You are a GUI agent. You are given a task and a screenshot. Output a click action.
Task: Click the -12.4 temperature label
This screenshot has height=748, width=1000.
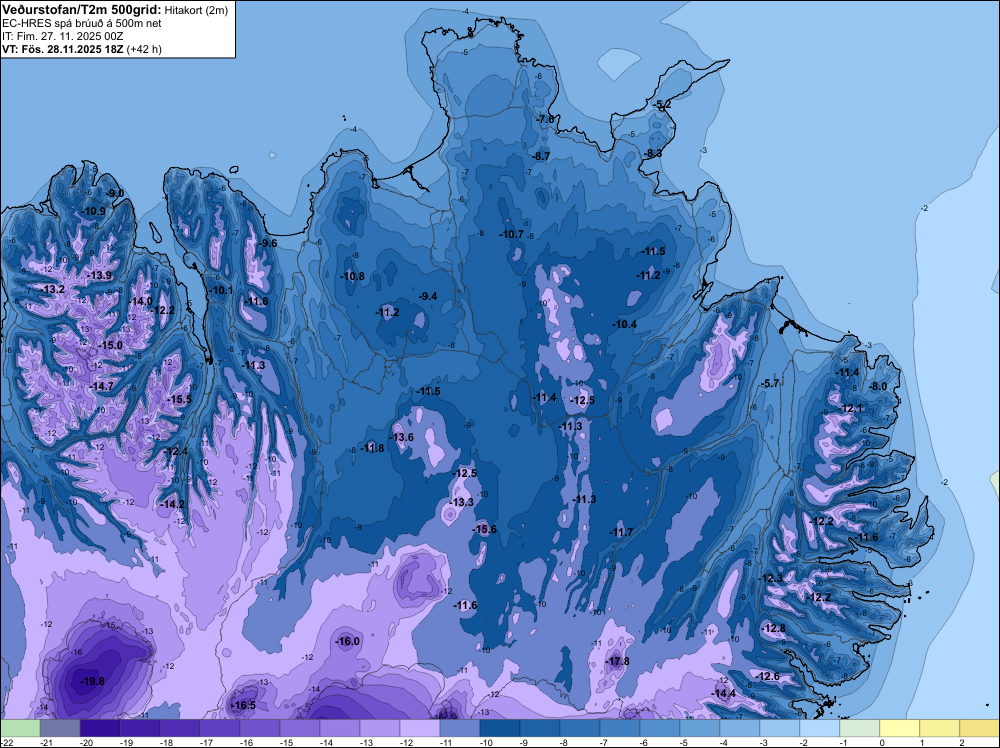(177, 451)
